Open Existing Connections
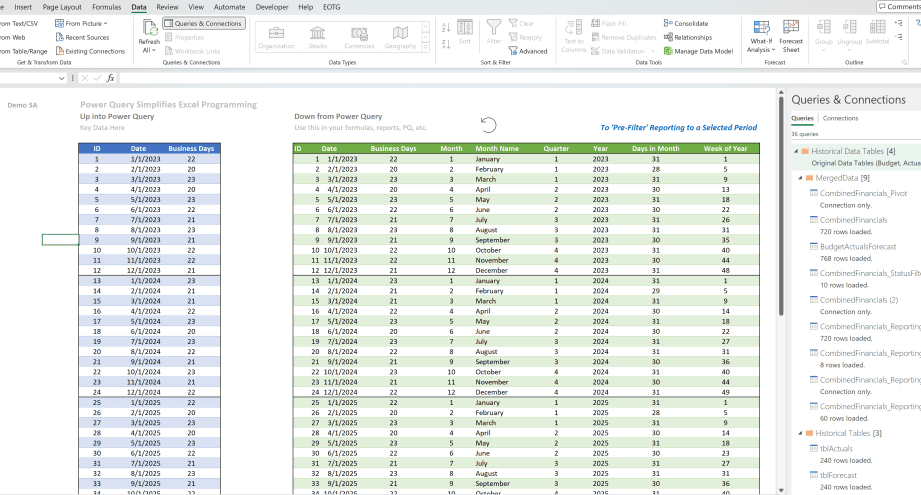The height and width of the screenshot is (495, 921). coord(90,51)
